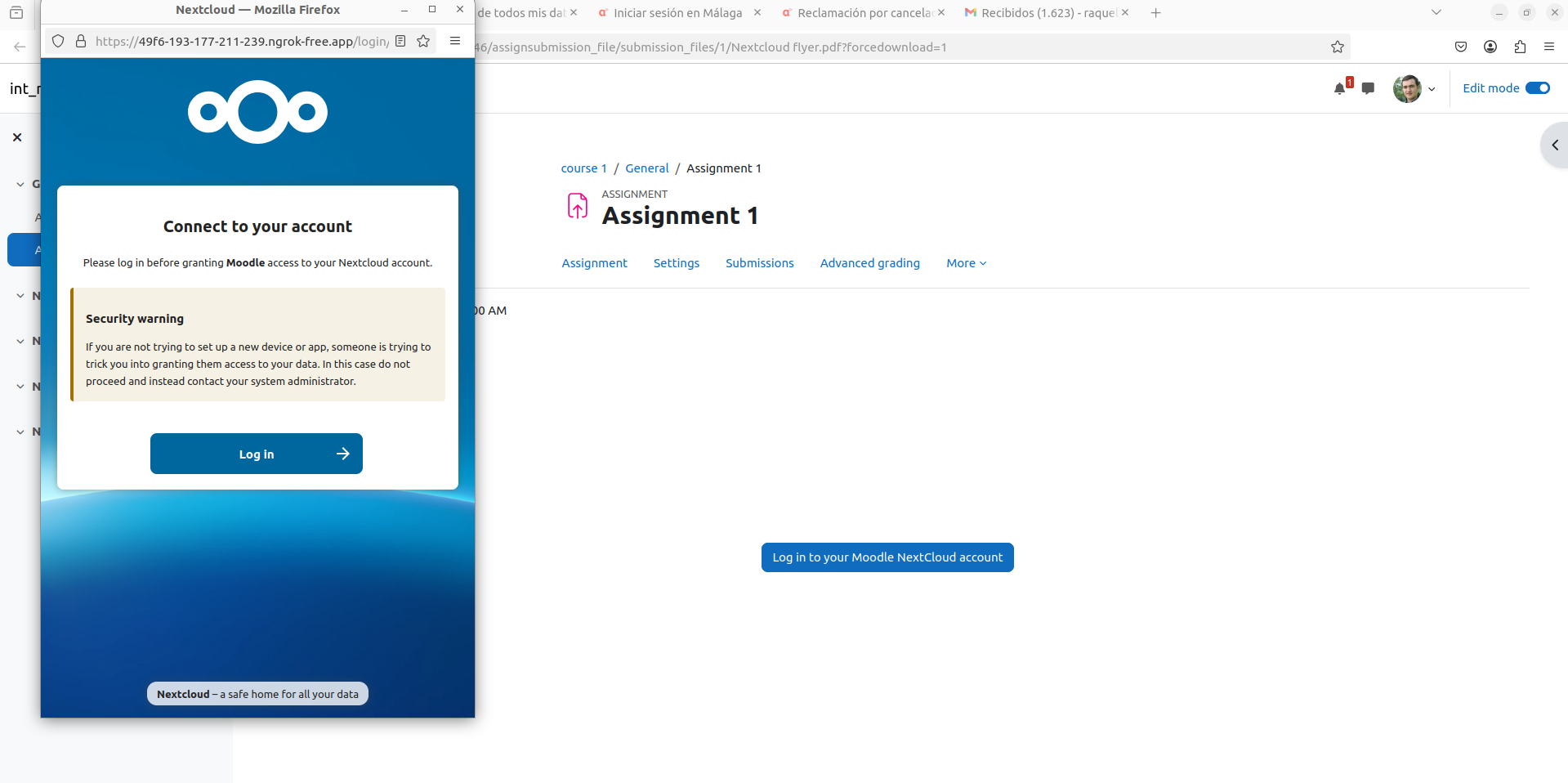Click the 'Security warning' heading
The height and width of the screenshot is (783, 1568).
[135, 319]
